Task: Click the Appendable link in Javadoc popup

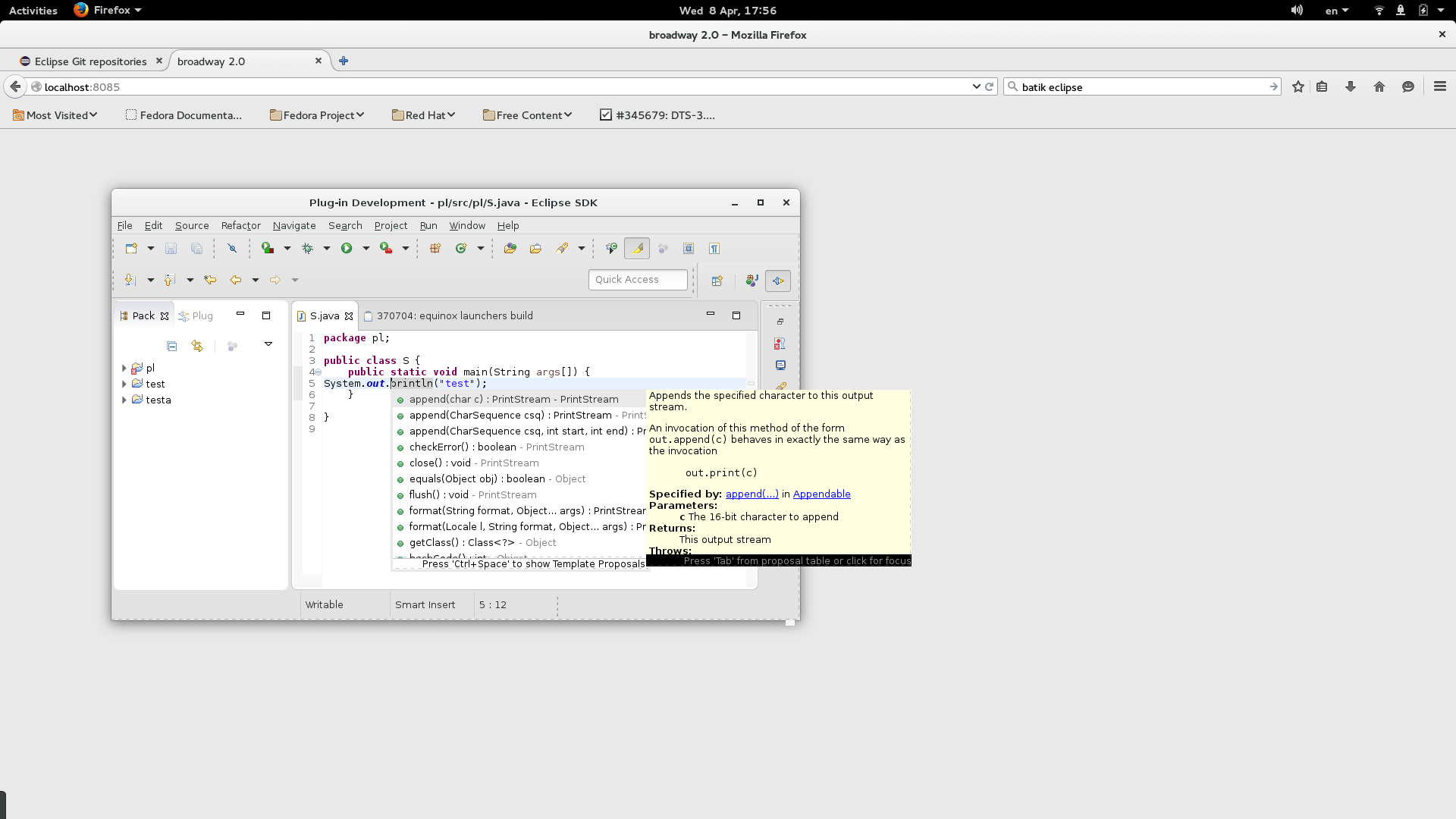Action: pos(821,494)
